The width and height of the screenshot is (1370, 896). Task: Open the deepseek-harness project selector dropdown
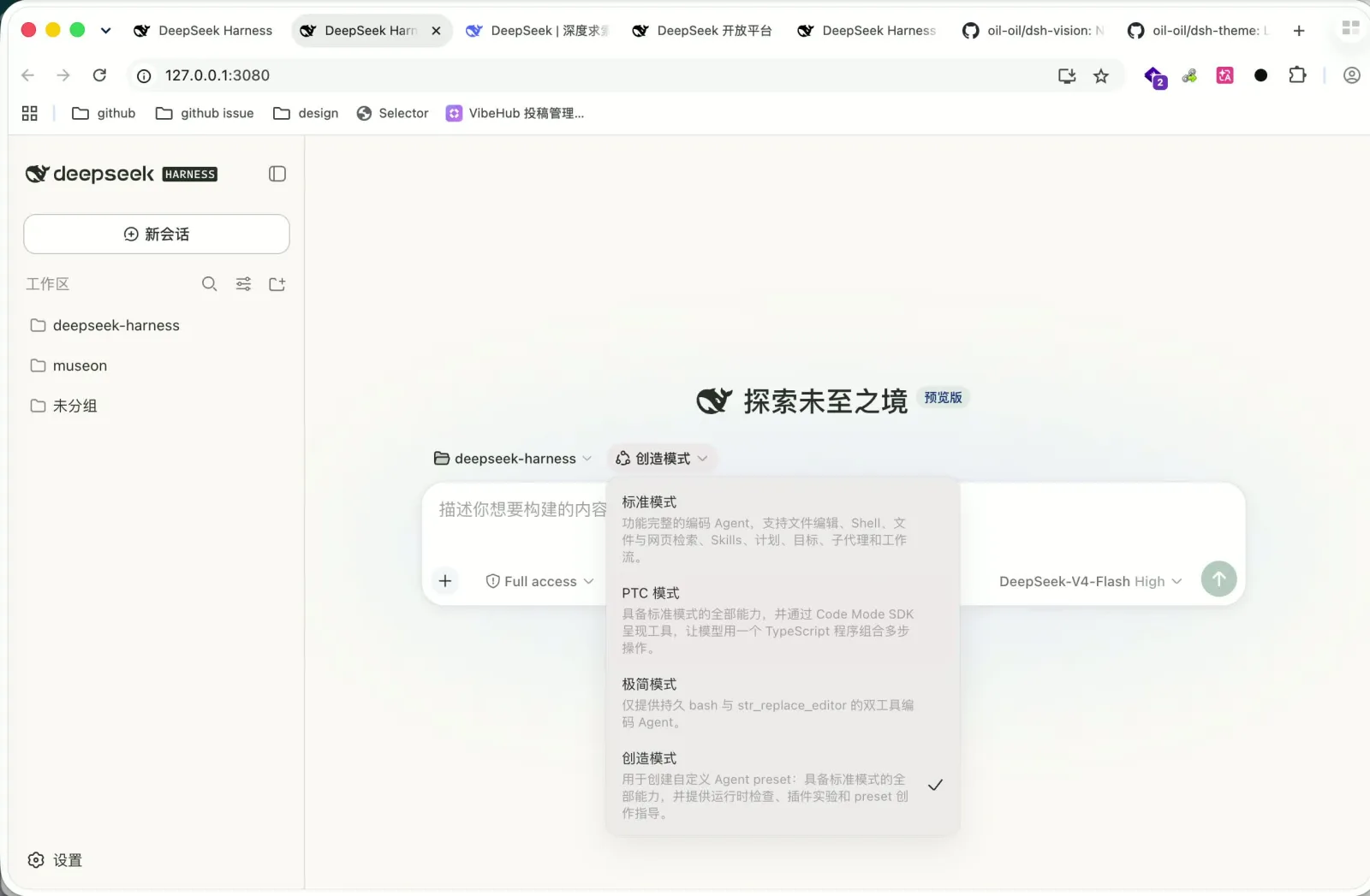click(x=513, y=459)
